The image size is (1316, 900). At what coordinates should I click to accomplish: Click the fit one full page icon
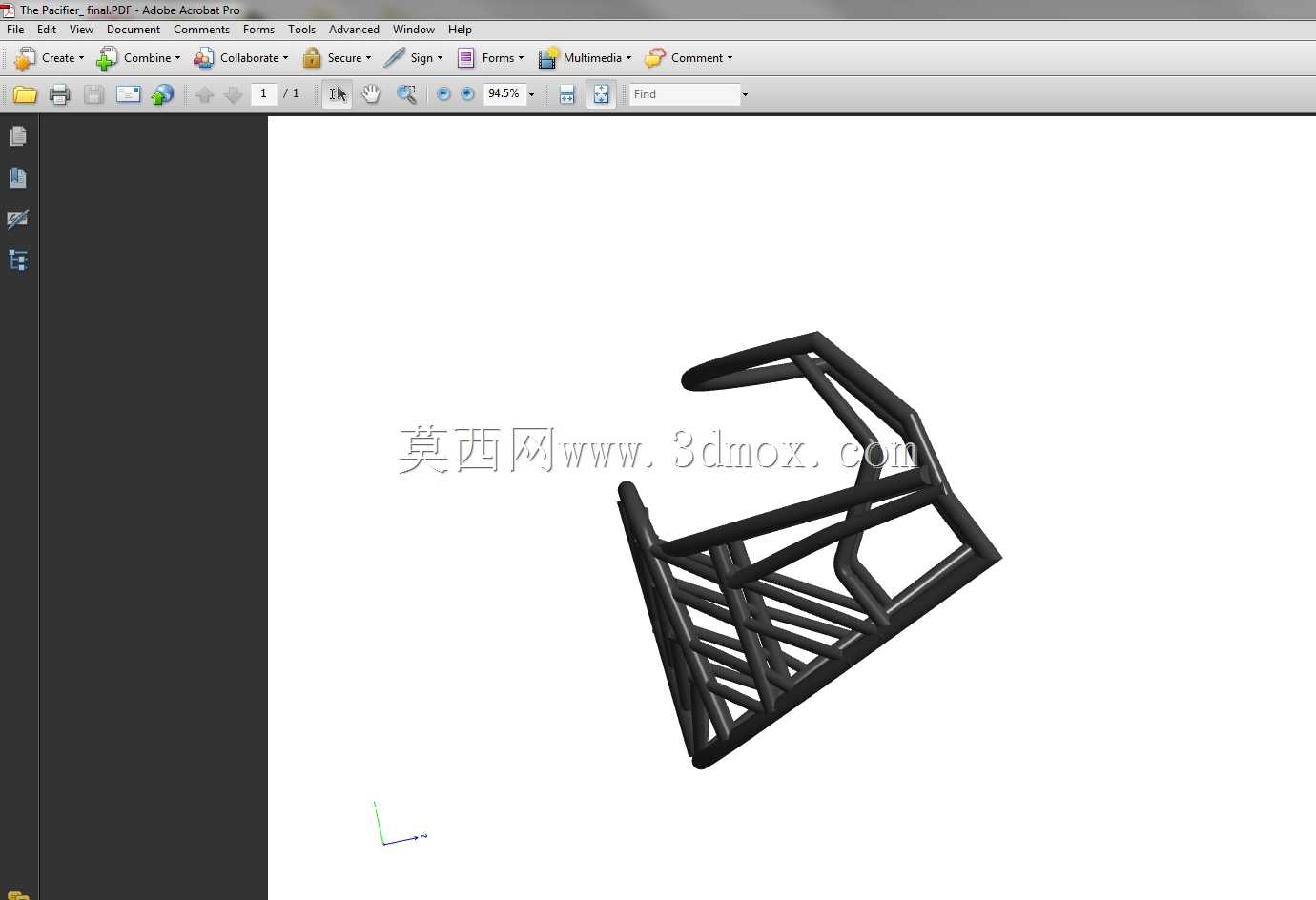(601, 94)
